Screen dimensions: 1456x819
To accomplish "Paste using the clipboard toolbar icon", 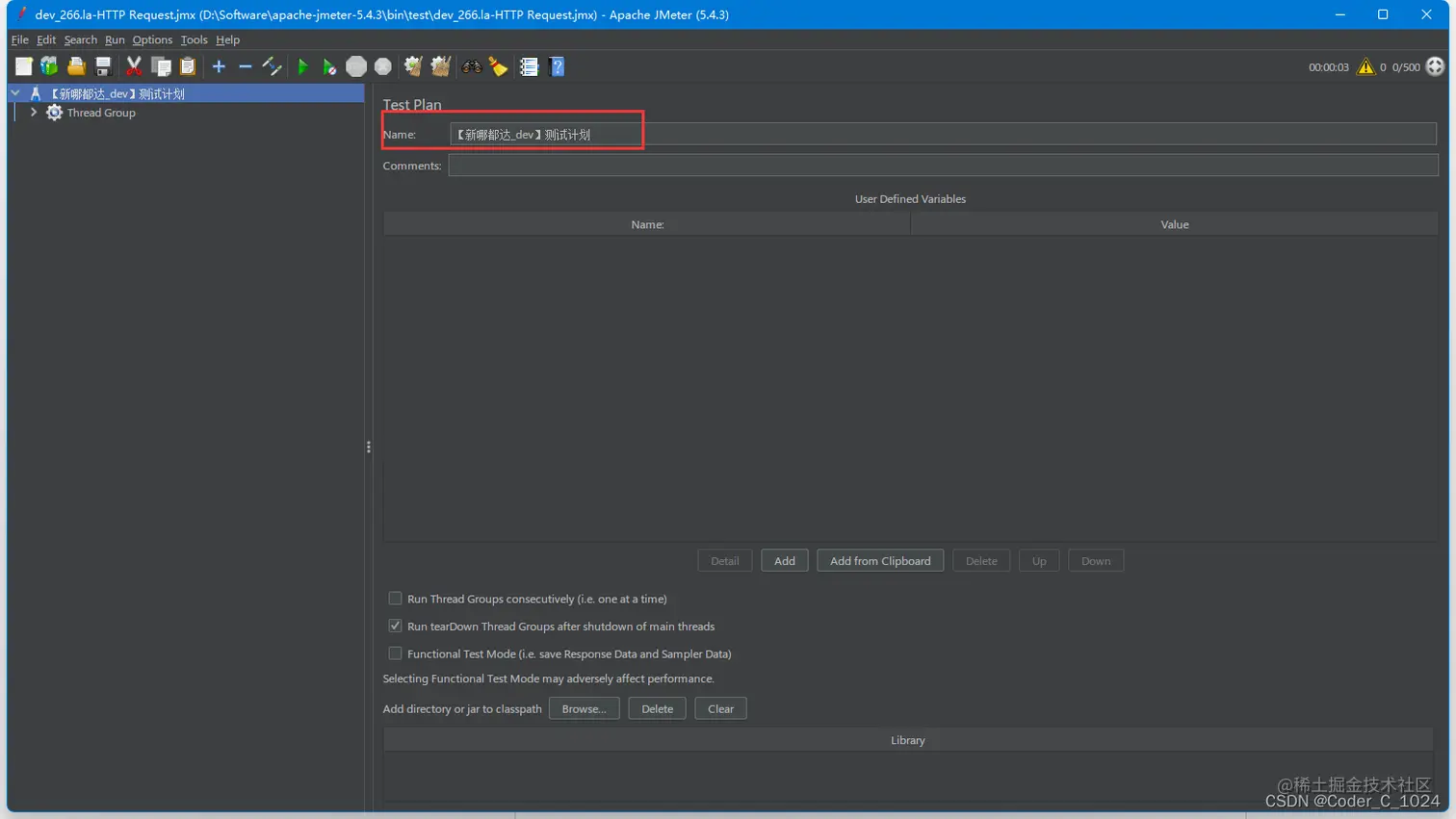I will pos(188,66).
